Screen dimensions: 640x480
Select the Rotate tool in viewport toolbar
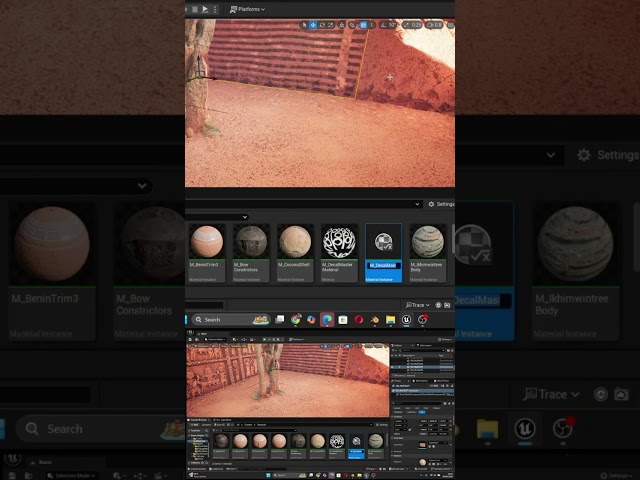pyautogui.click(x=322, y=25)
